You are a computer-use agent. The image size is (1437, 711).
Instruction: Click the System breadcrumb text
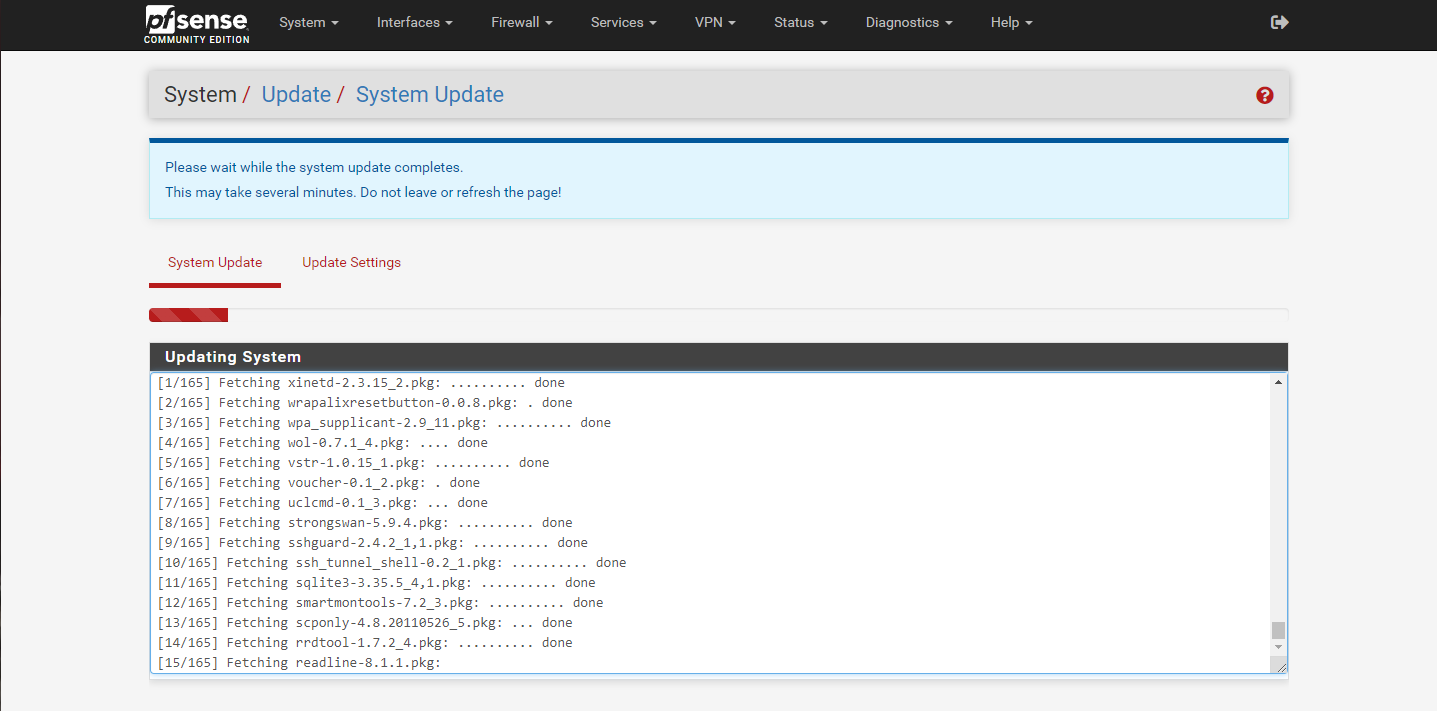point(200,95)
